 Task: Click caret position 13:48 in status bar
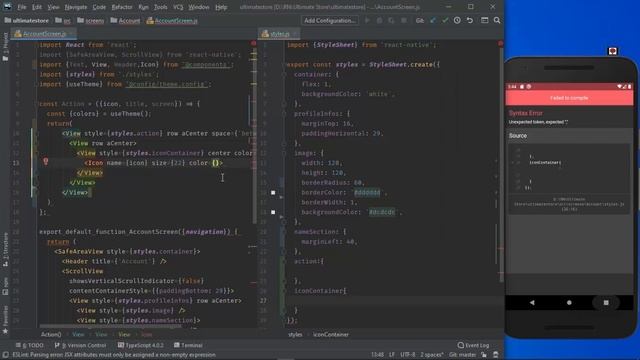(378, 355)
